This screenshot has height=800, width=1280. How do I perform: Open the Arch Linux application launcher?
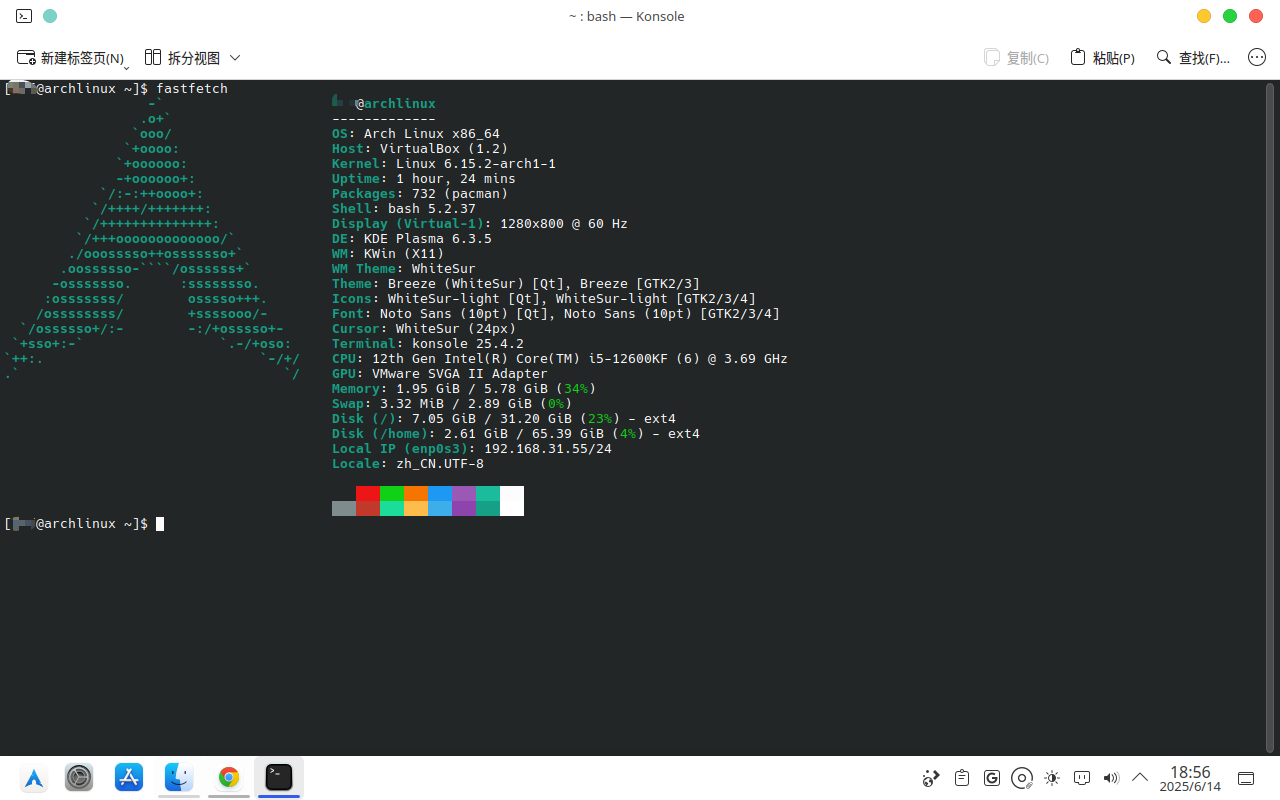pos(34,778)
